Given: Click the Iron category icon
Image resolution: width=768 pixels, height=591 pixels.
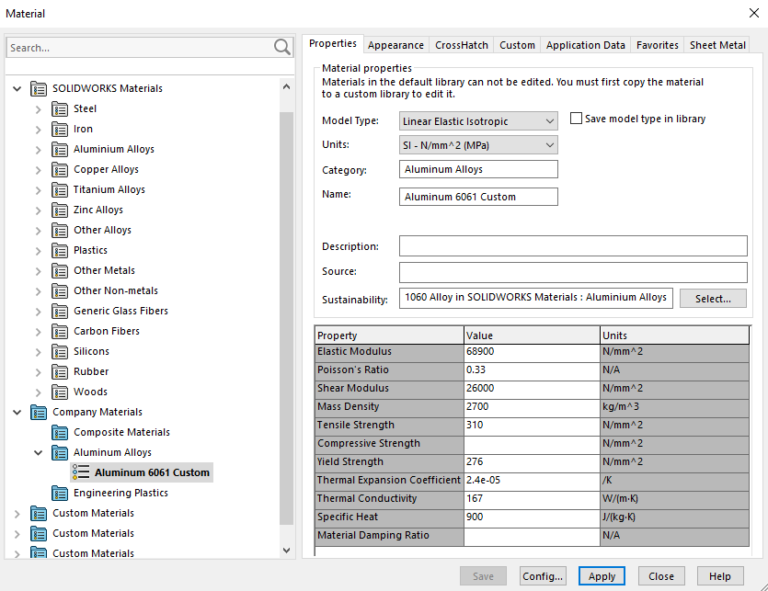Looking at the screenshot, I should (60, 129).
